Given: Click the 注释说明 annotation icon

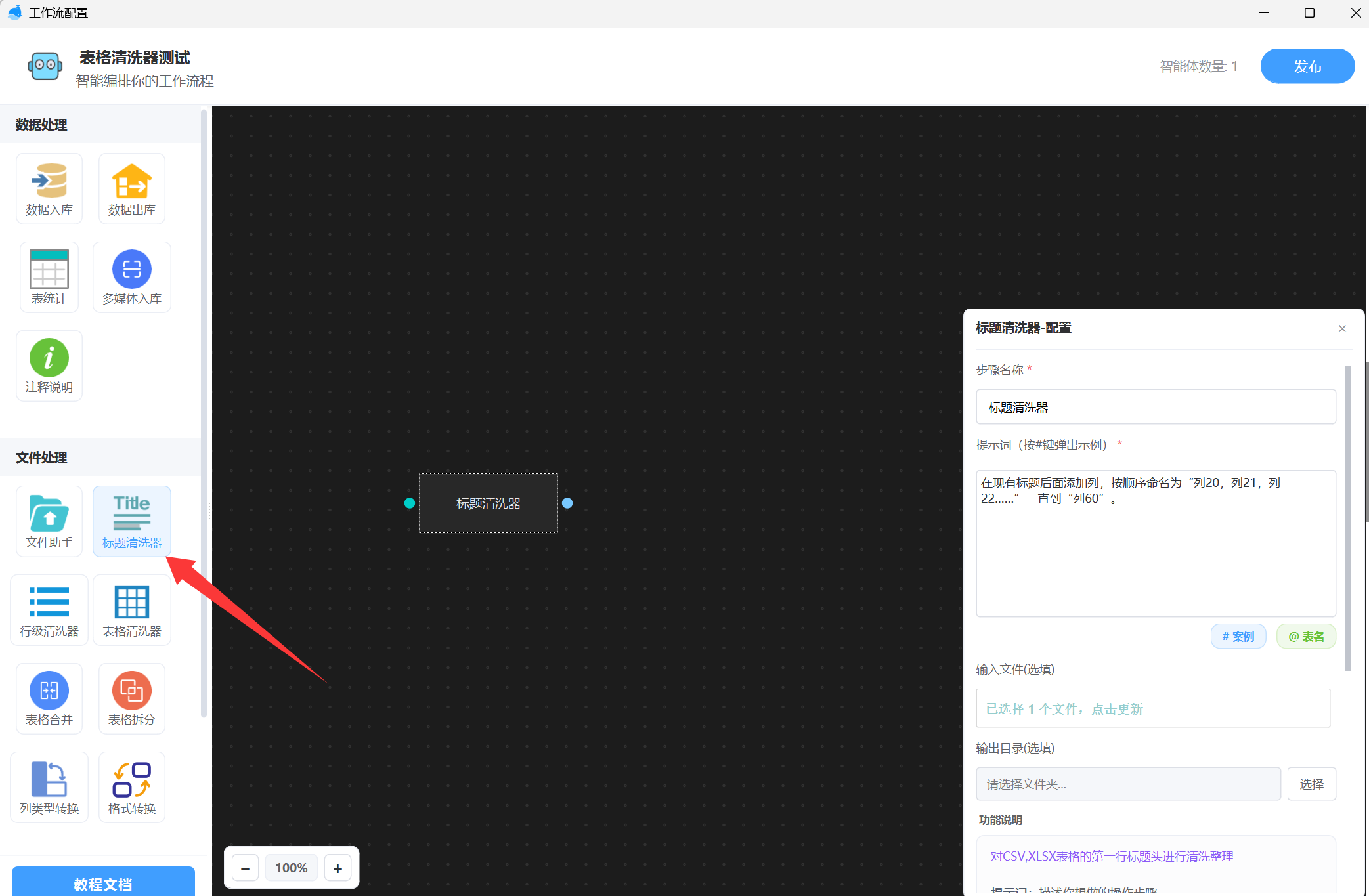Looking at the screenshot, I should point(49,366).
